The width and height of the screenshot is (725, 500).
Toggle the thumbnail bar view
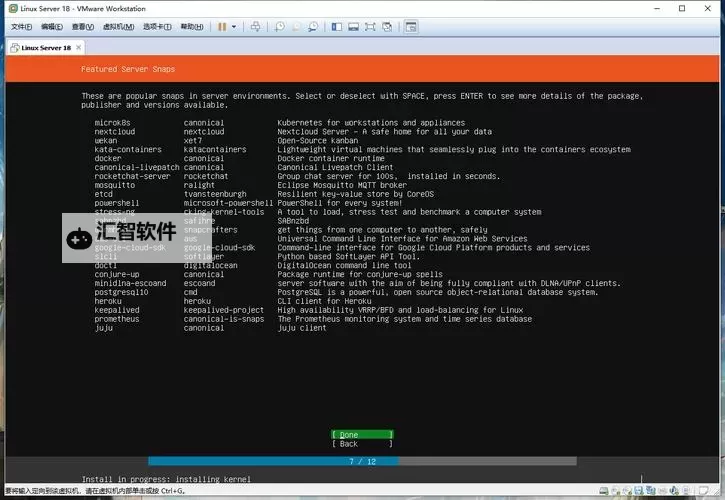pyautogui.click(x=353, y=27)
